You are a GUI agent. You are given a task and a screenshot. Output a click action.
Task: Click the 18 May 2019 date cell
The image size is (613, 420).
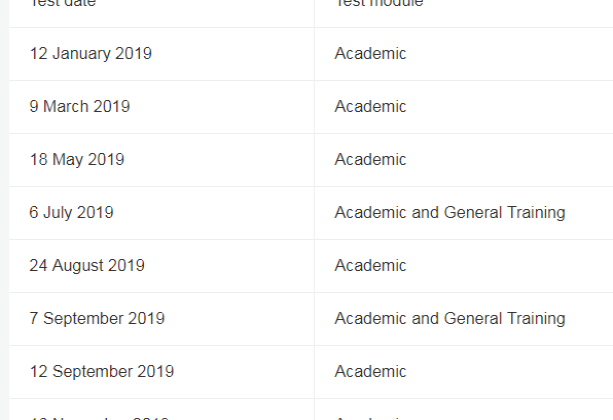pos(77,160)
